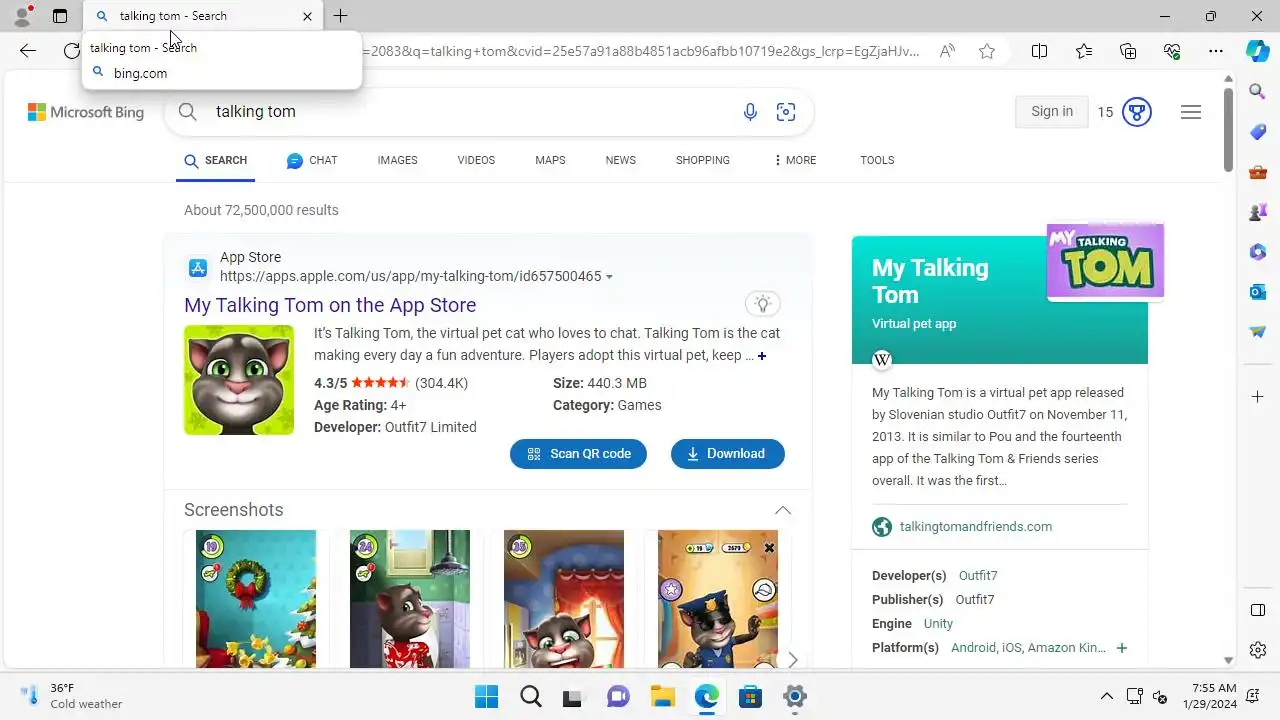
Task: Click the browser back arrow
Action: tap(28, 51)
